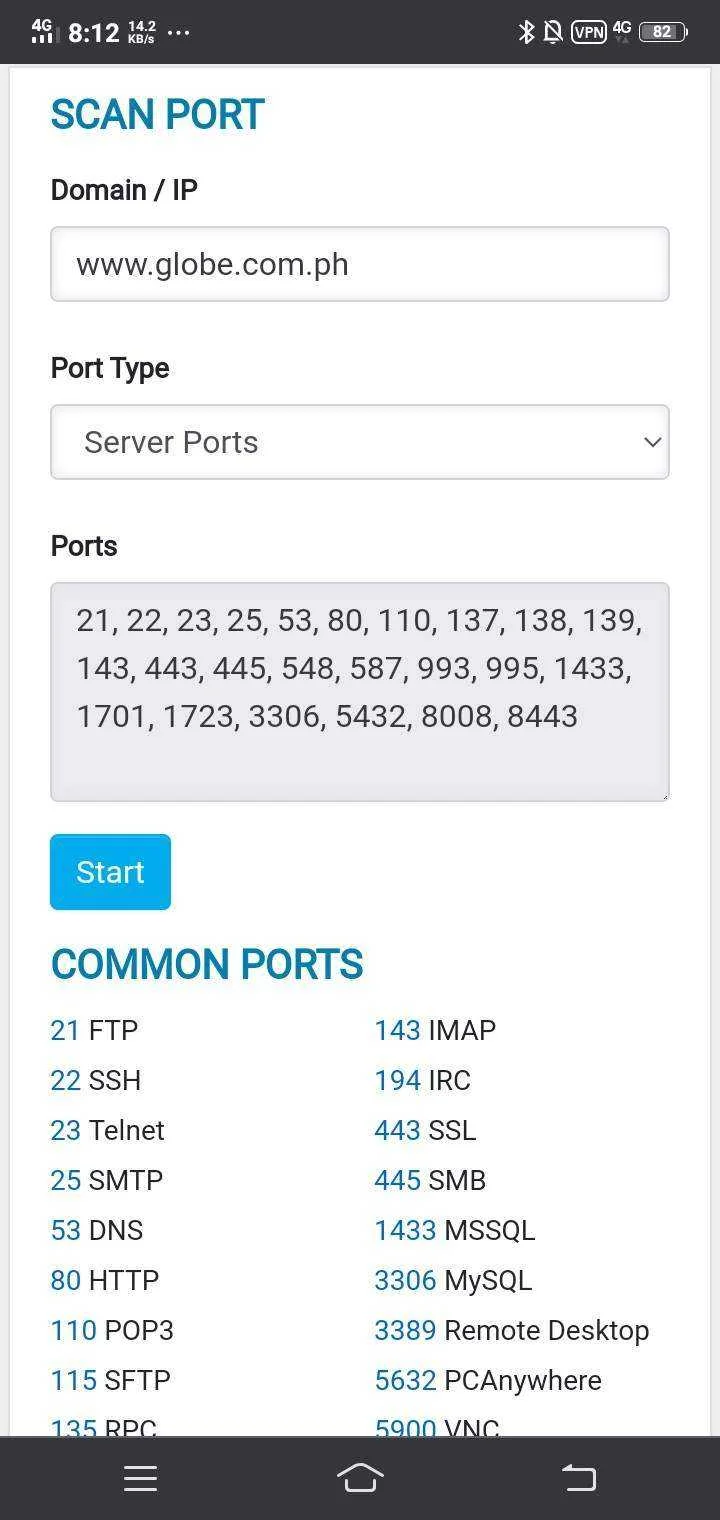Tap the muted notification bell icon
720x1520 pixels.
pyautogui.click(x=552, y=32)
